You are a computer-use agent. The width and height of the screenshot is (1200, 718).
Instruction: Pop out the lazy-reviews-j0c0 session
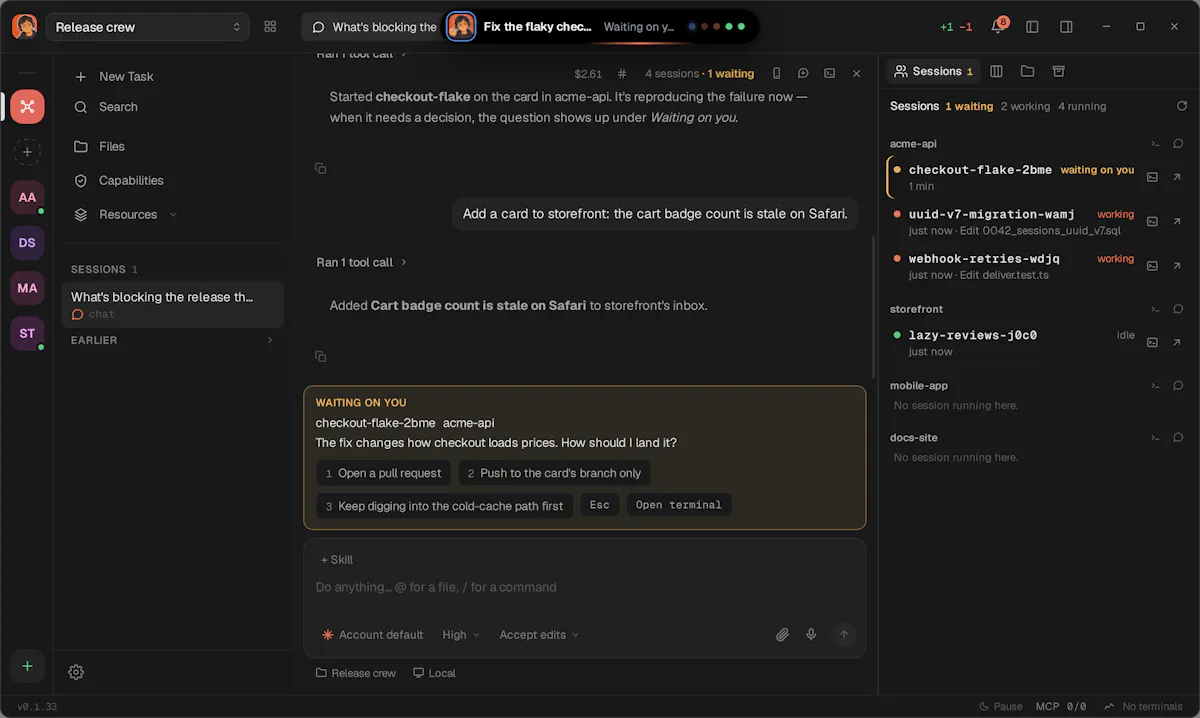point(1177,342)
